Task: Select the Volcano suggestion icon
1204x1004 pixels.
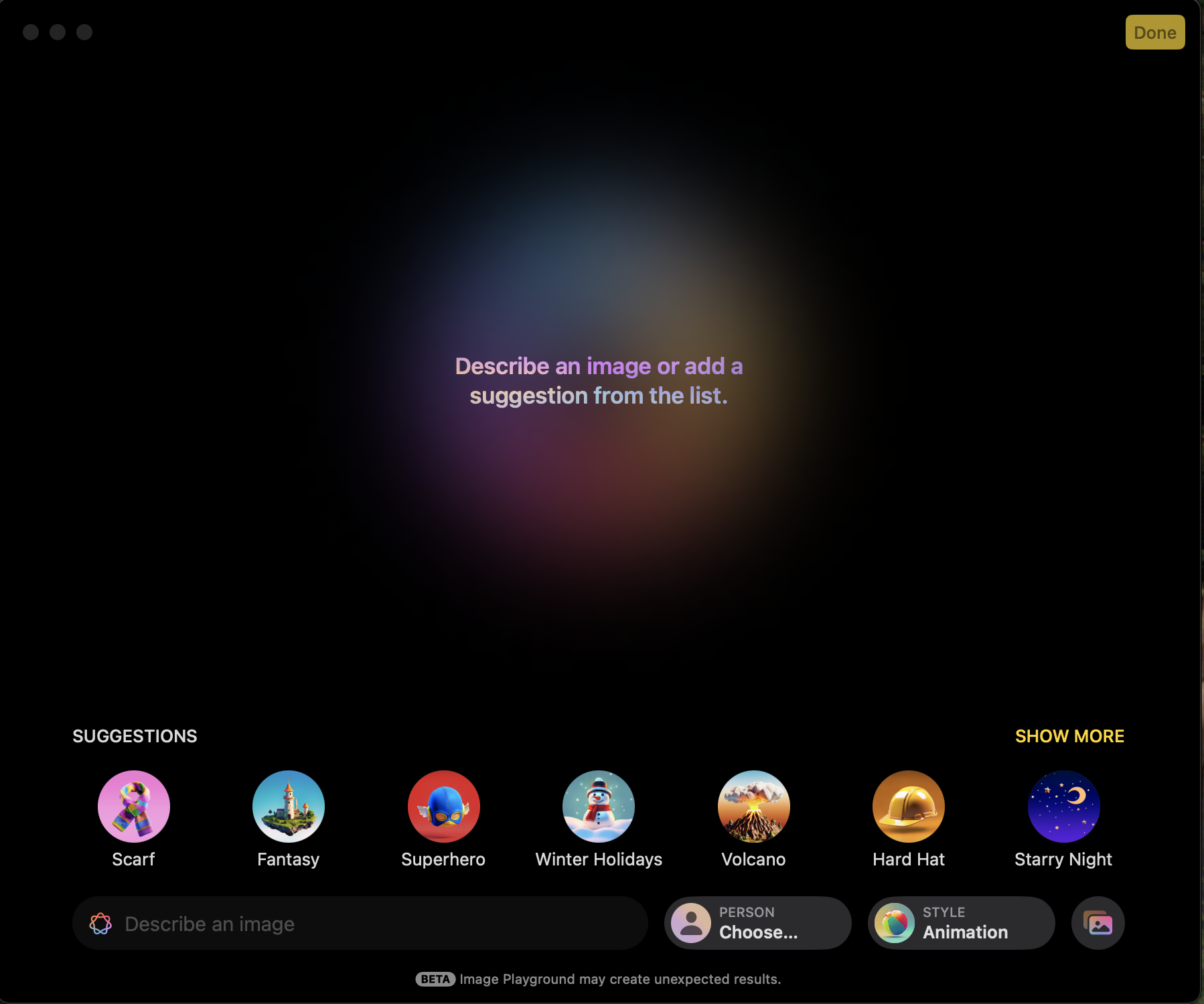Action: (x=753, y=806)
